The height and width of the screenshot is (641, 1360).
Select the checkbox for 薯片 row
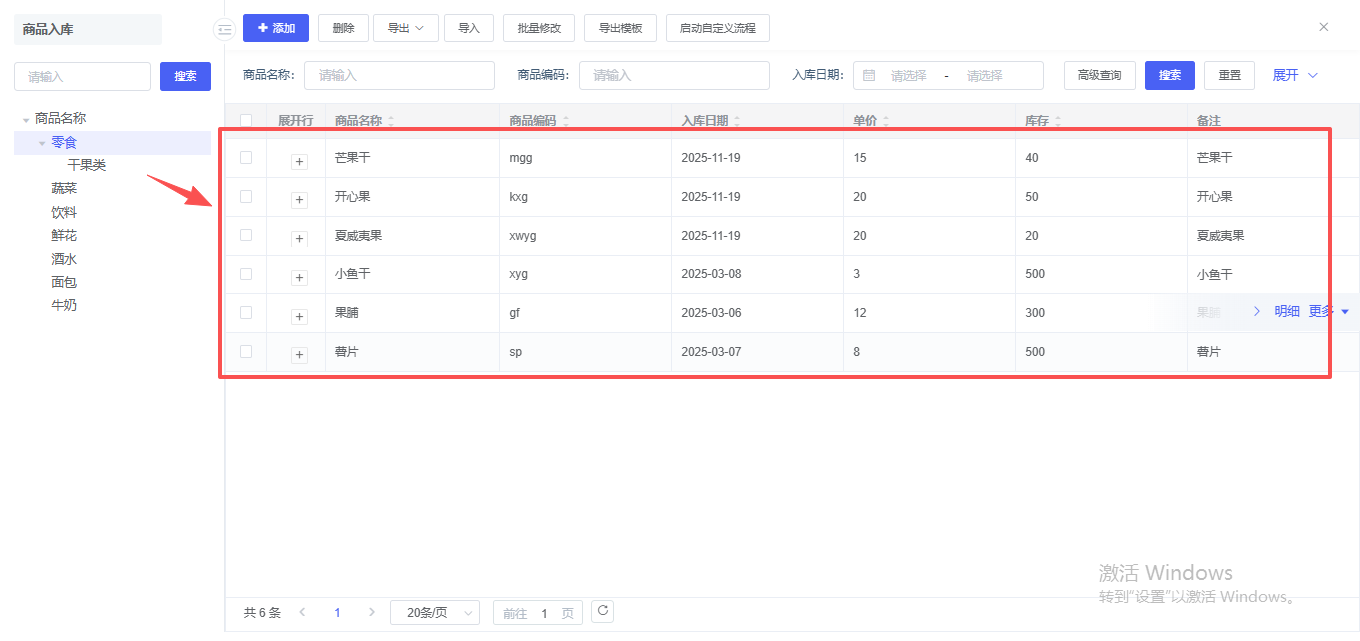(246, 351)
